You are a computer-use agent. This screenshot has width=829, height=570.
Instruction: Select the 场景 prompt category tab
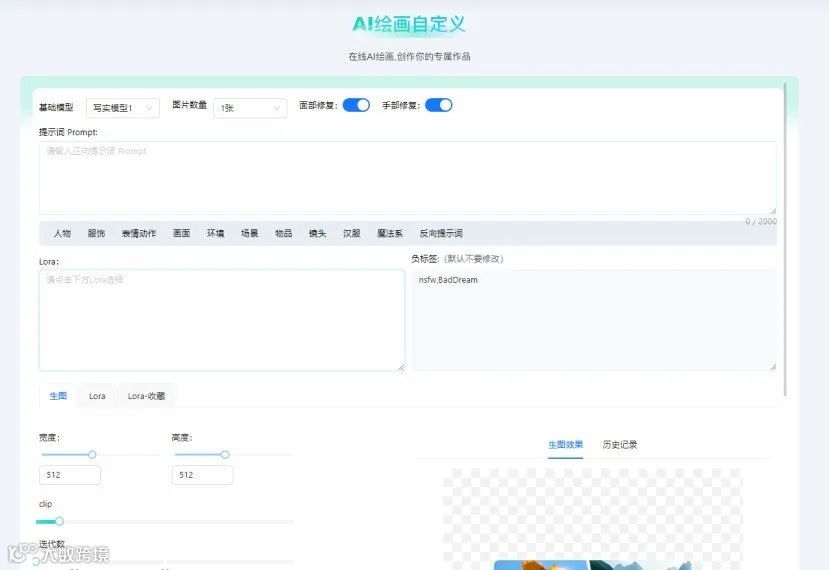[x=250, y=233]
